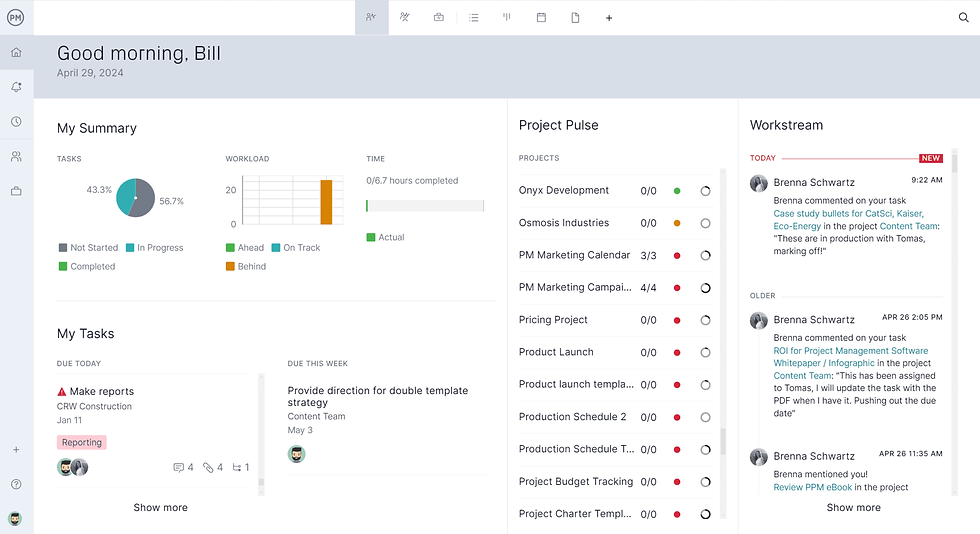980x534 pixels.
Task: Click the Osmosis Industries status circle
Action: [x=677, y=223]
